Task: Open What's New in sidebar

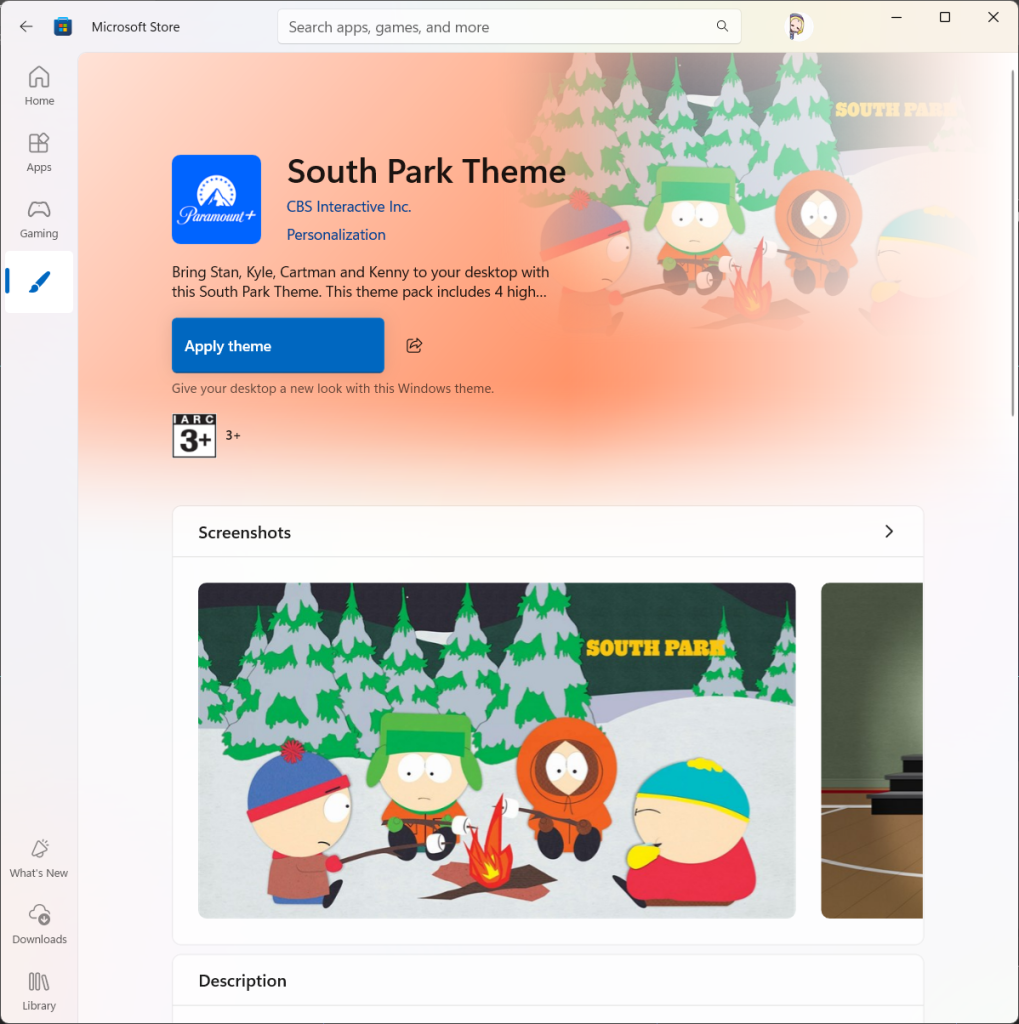Action: (x=39, y=858)
